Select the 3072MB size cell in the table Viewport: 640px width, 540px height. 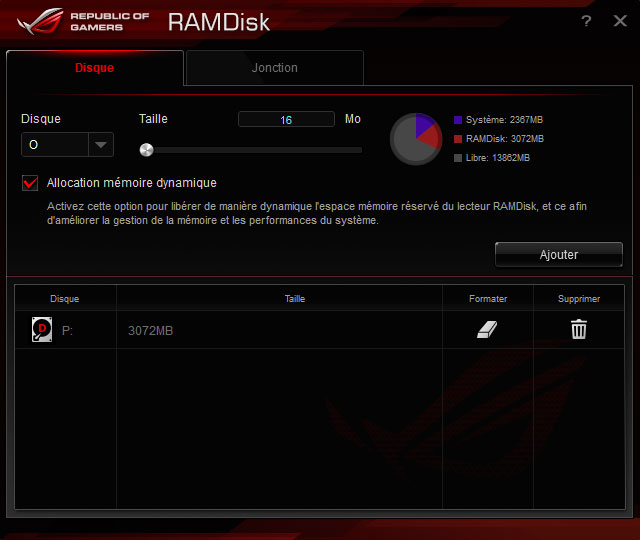tap(150, 331)
